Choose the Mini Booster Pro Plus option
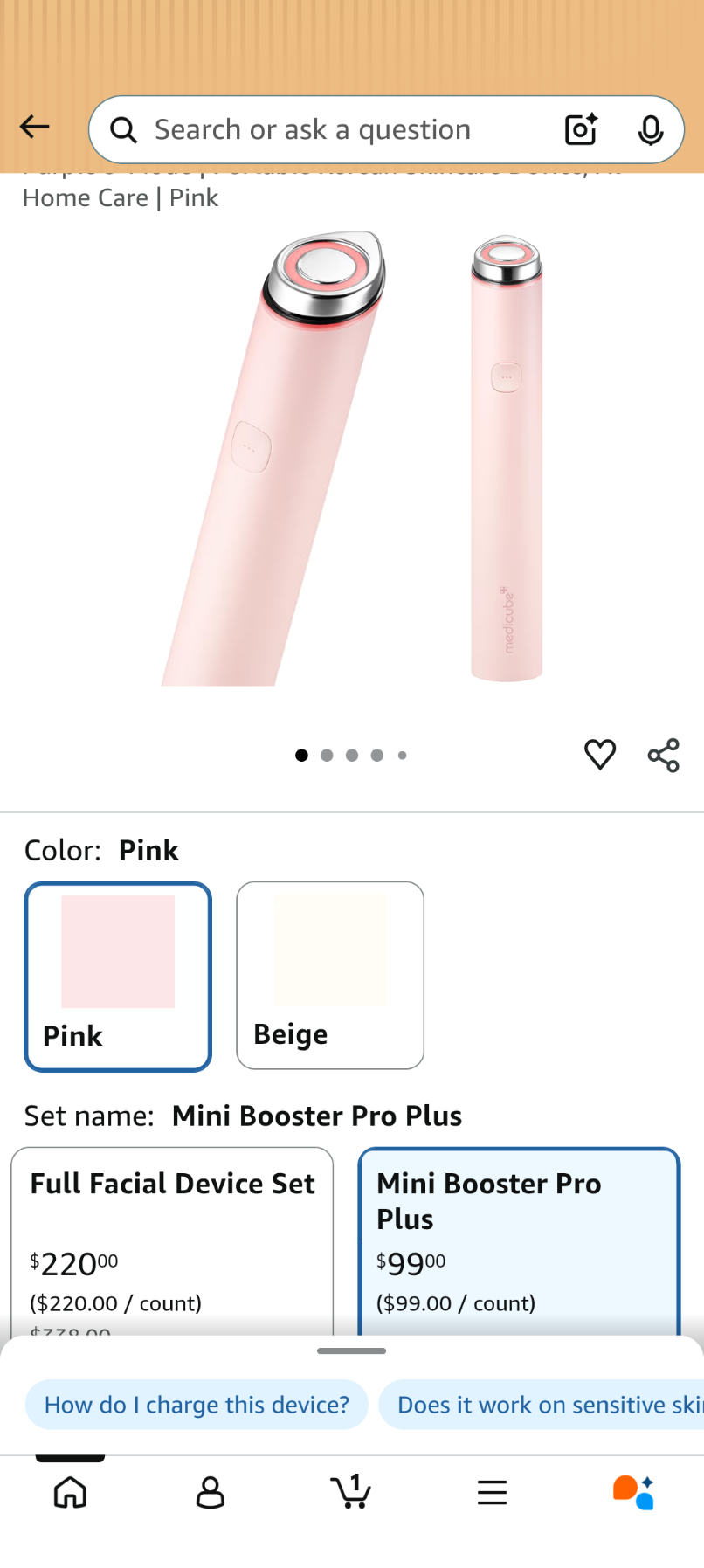Image resolution: width=704 pixels, height=1568 pixels. (519, 1240)
